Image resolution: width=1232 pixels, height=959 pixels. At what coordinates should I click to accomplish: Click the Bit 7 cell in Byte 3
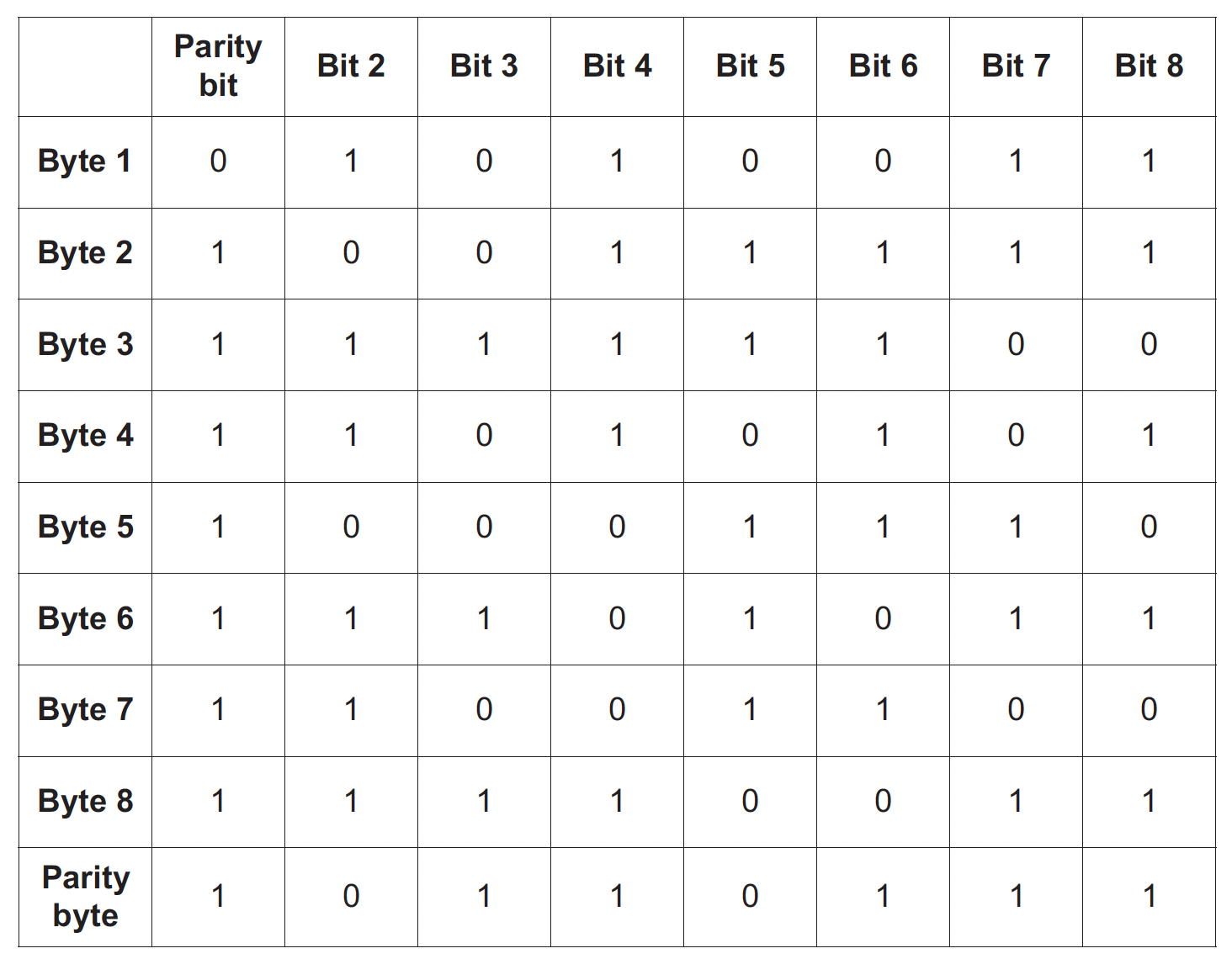(1016, 345)
